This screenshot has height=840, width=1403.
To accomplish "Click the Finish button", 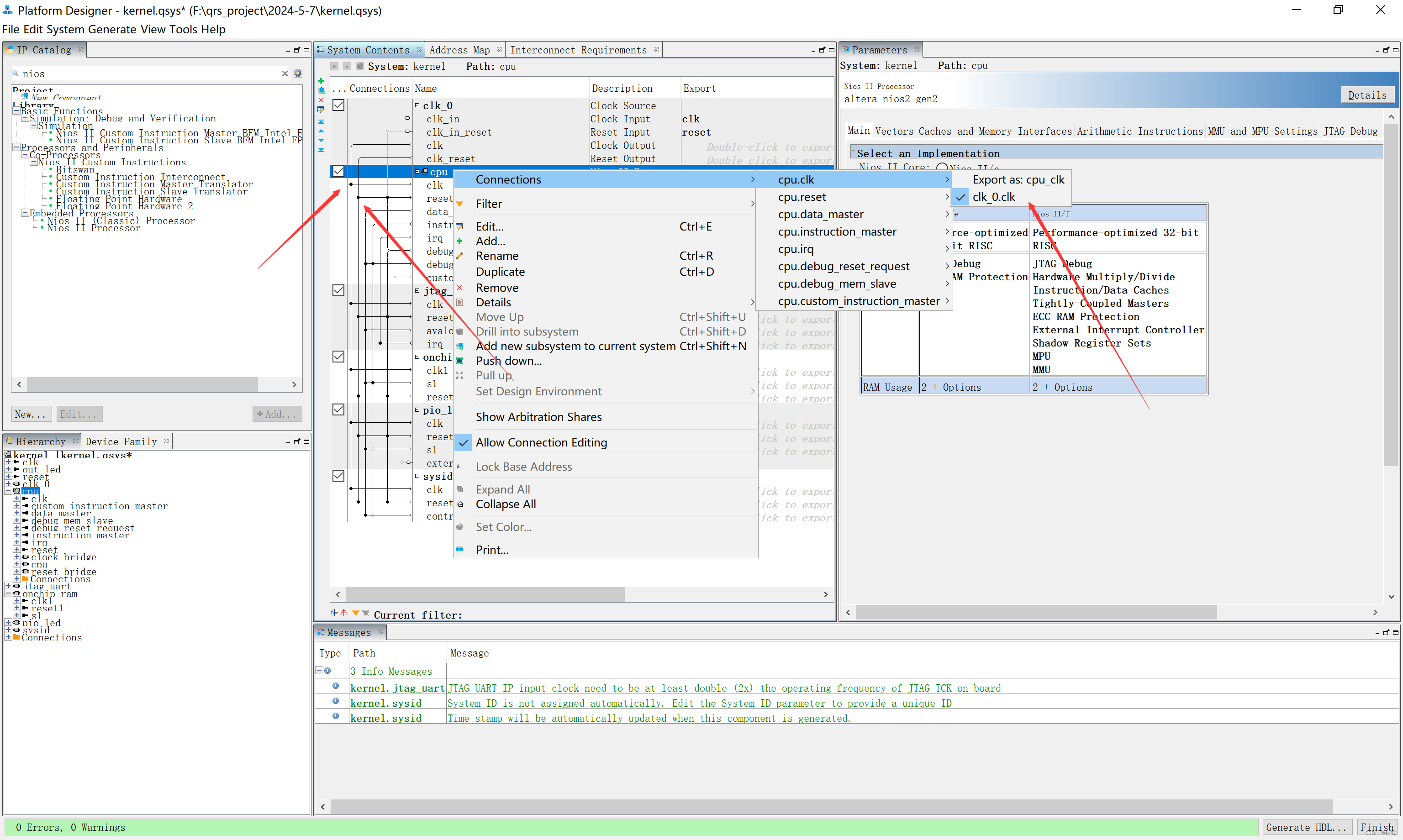I will coord(1377,827).
